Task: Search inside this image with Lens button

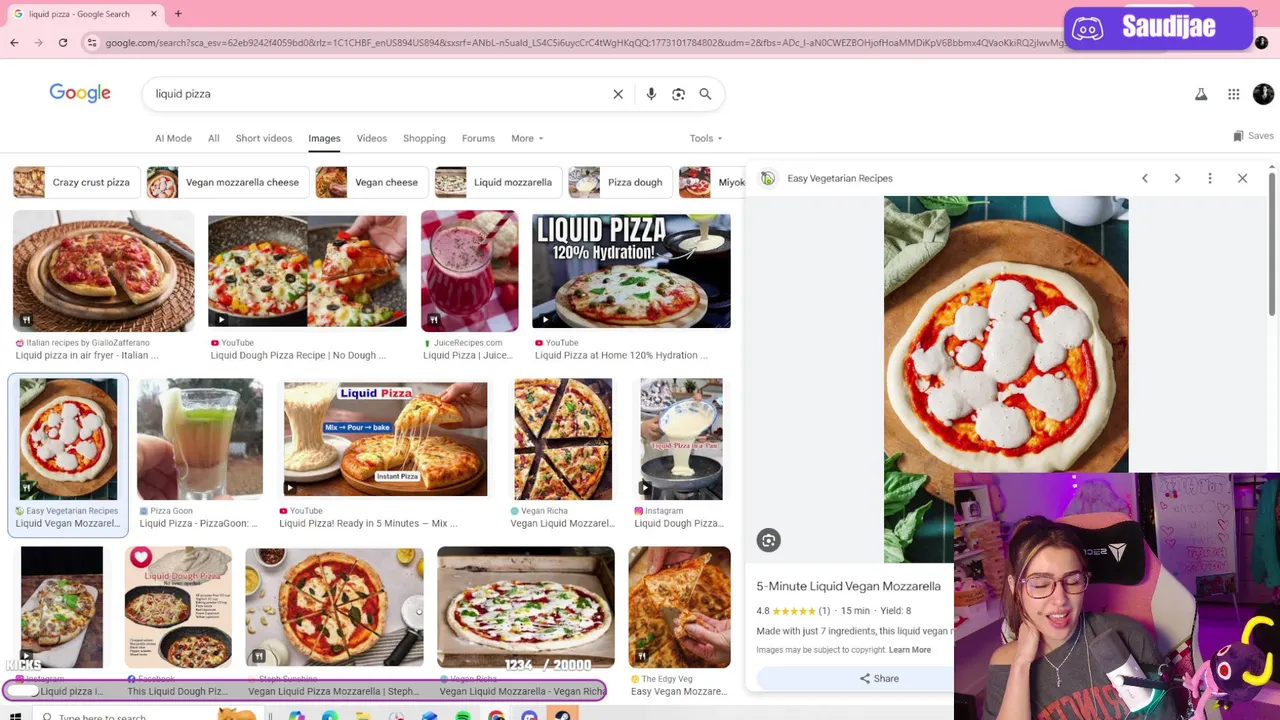Action: point(768,540)
